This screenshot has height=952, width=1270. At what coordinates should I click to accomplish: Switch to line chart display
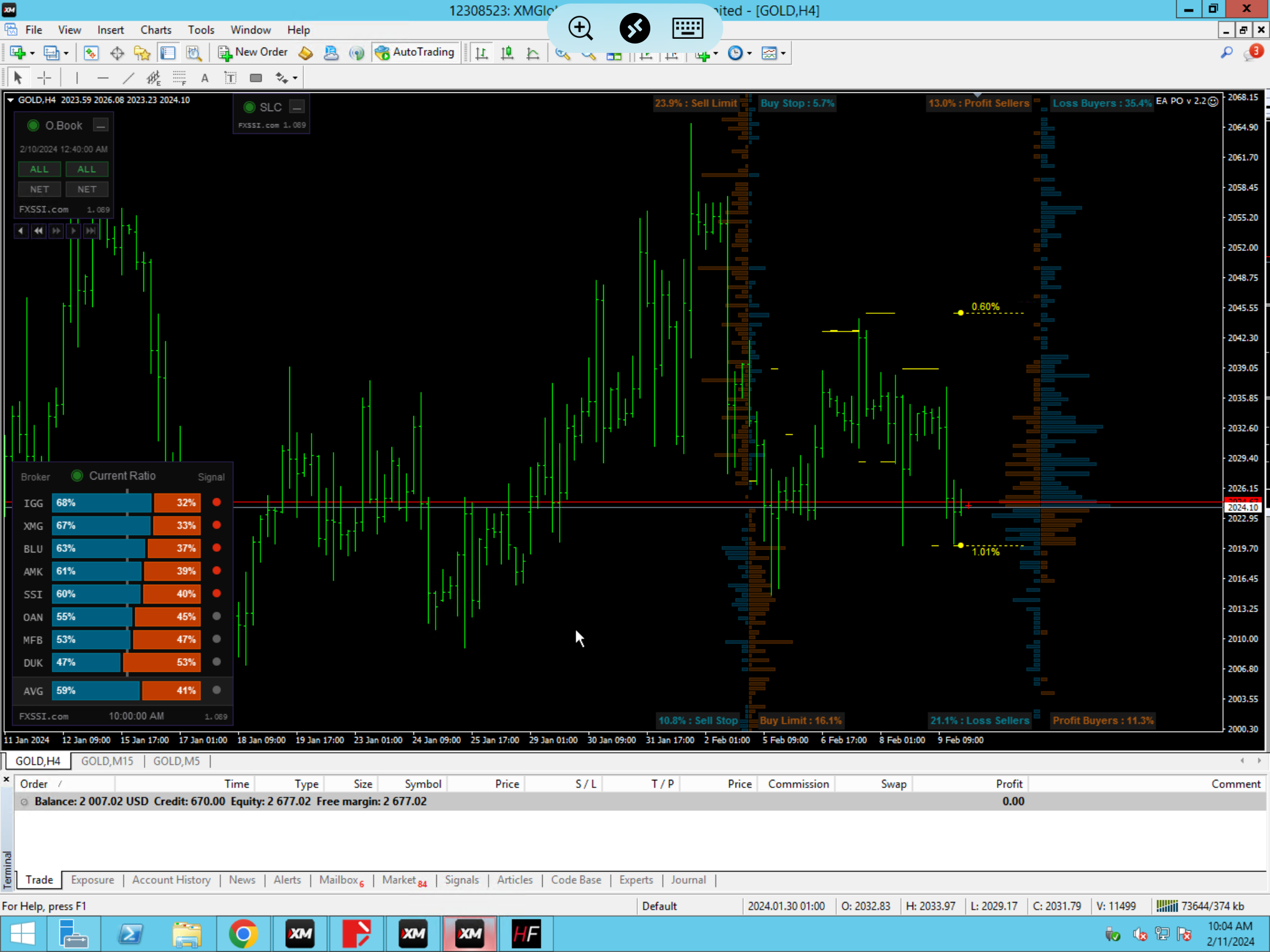(533, 53)
